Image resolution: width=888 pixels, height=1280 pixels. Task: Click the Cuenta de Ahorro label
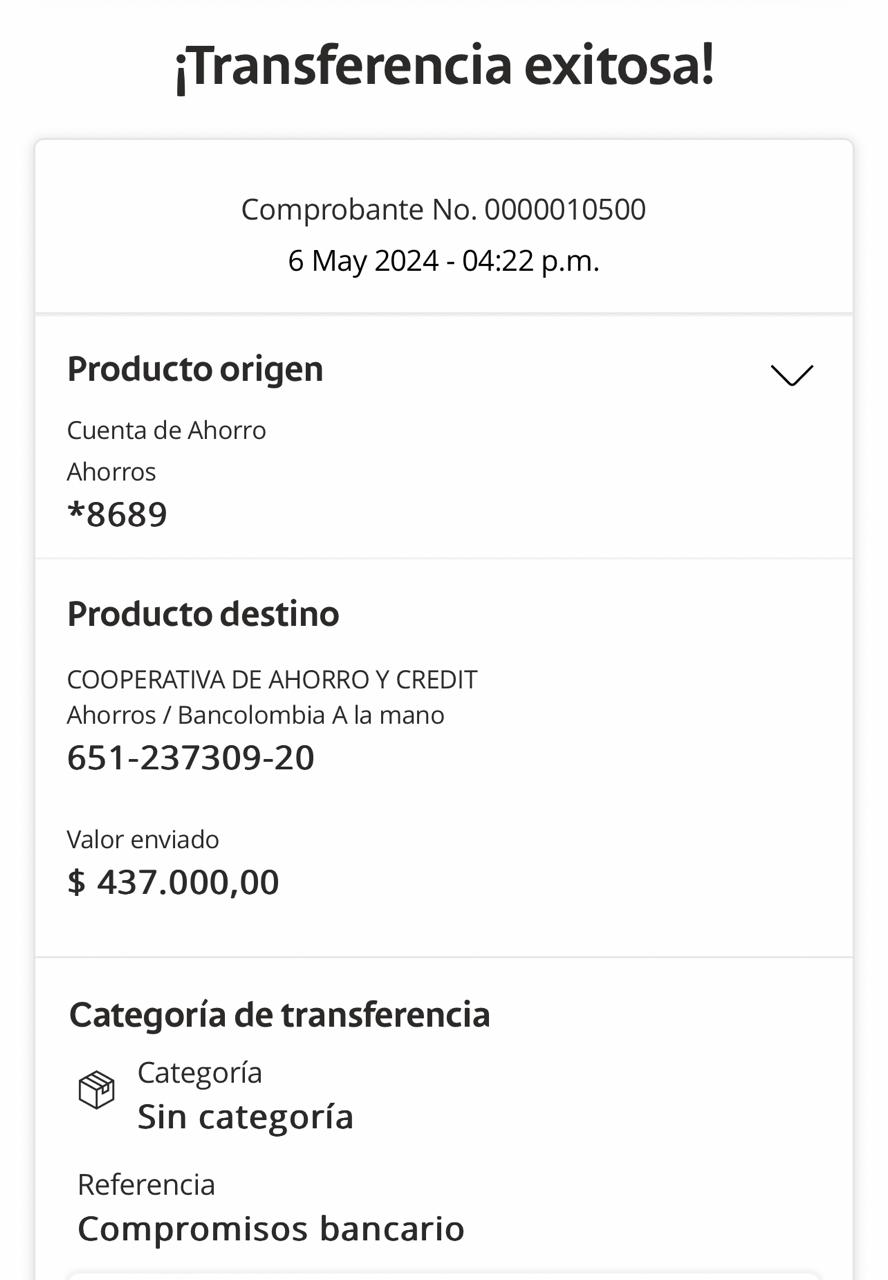166,430
